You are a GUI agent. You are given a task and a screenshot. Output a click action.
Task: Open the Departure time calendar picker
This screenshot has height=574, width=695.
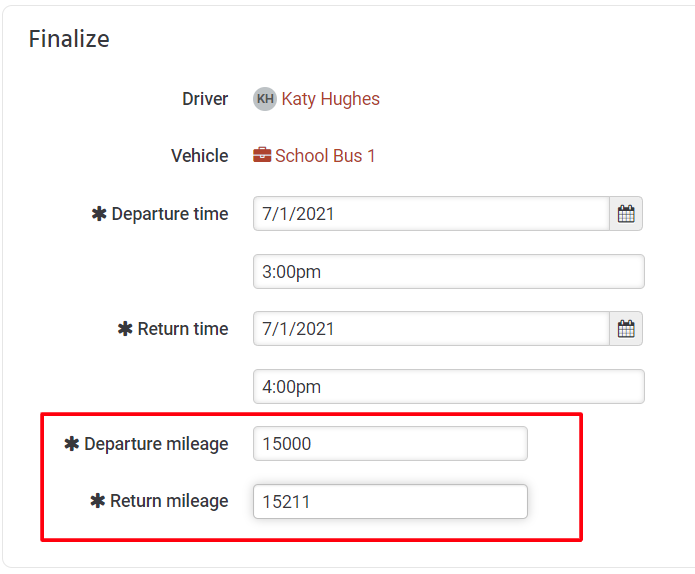(626, 214)
